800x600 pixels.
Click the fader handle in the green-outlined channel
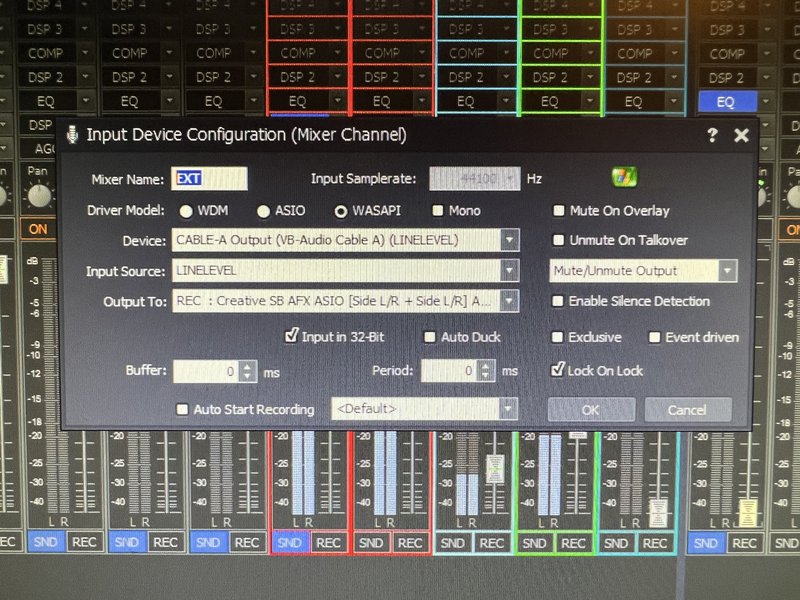(x=578, y=435)
